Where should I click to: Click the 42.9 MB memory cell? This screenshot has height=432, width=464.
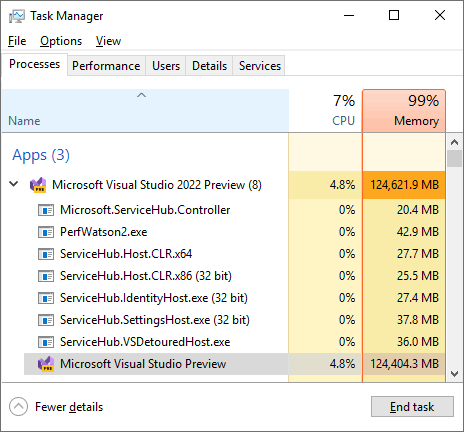click(404, 232)
